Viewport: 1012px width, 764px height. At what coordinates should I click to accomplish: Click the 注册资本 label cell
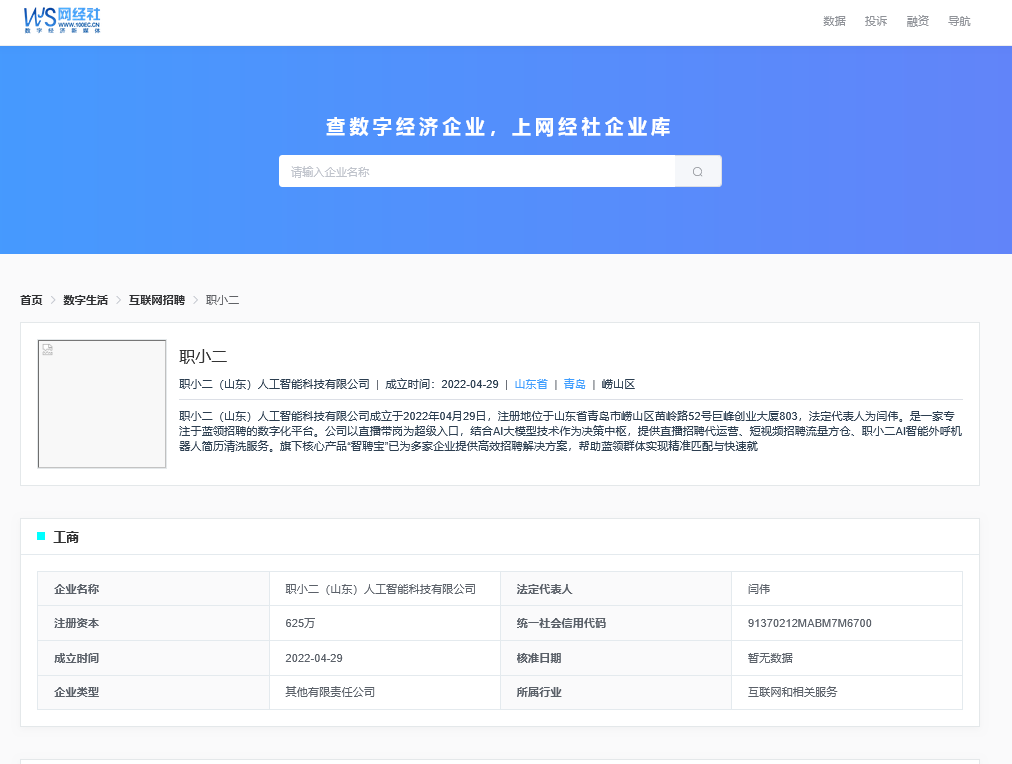pyautogui.click(x=154, y=623)
